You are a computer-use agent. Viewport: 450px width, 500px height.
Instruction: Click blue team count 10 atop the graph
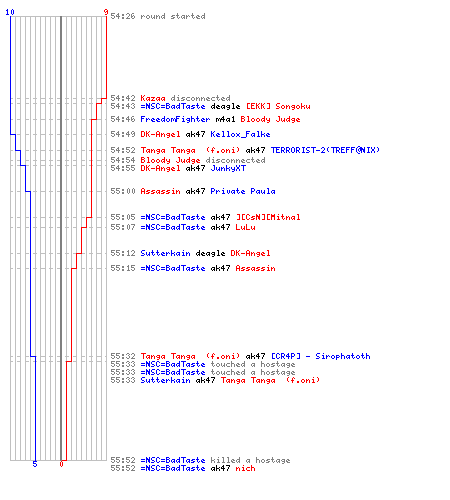click(x=10, y=12)
